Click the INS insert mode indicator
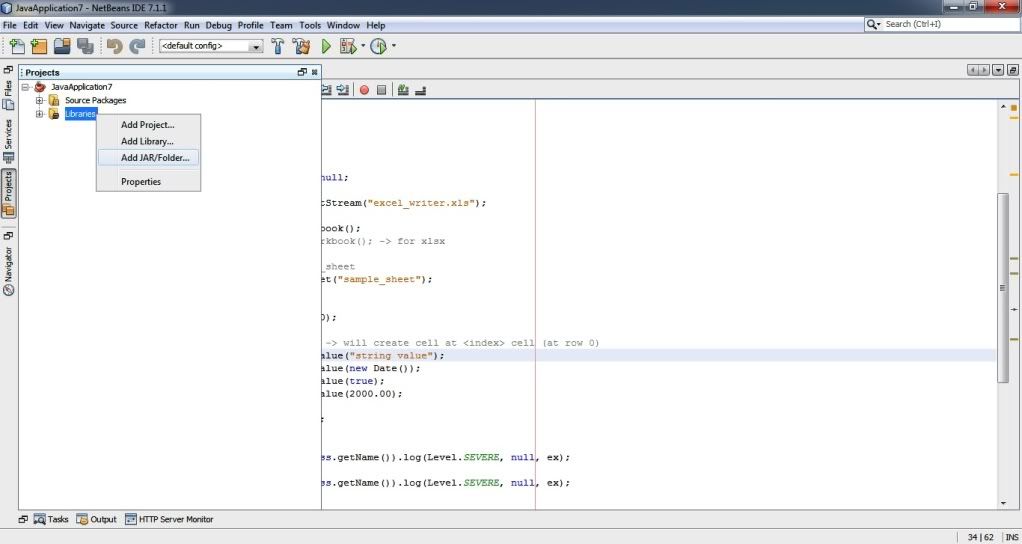1022x544 pixels. 1012,537
